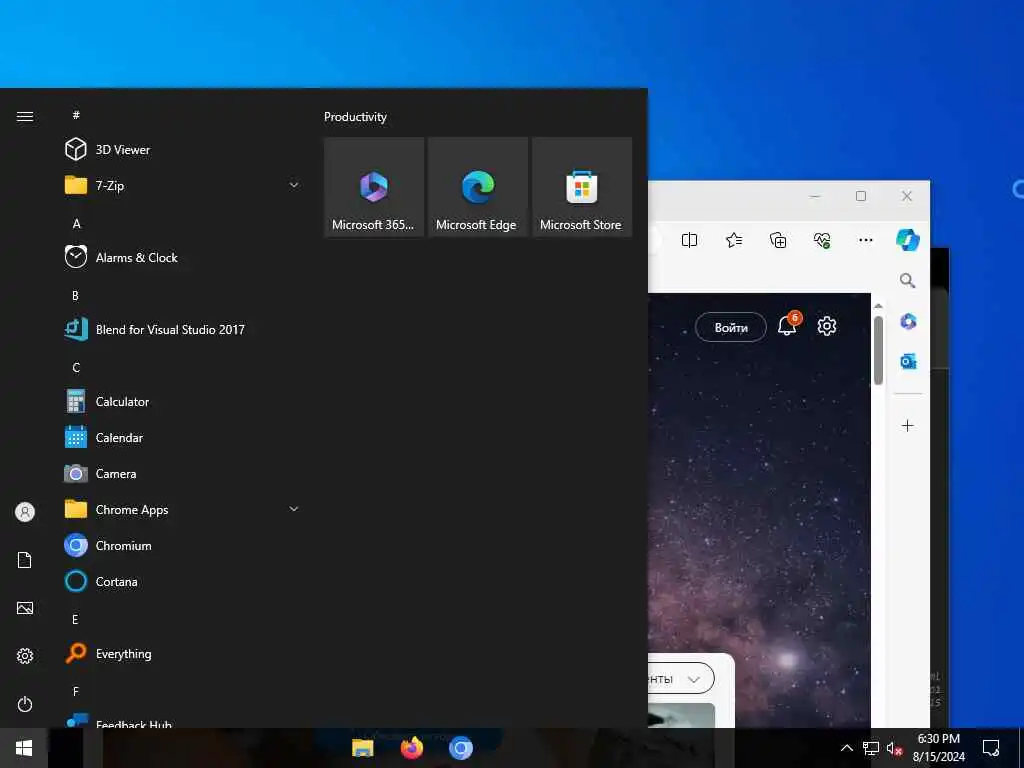Select the # letter header
This screenshot has height=768, width=1024.
pos(76,115)
